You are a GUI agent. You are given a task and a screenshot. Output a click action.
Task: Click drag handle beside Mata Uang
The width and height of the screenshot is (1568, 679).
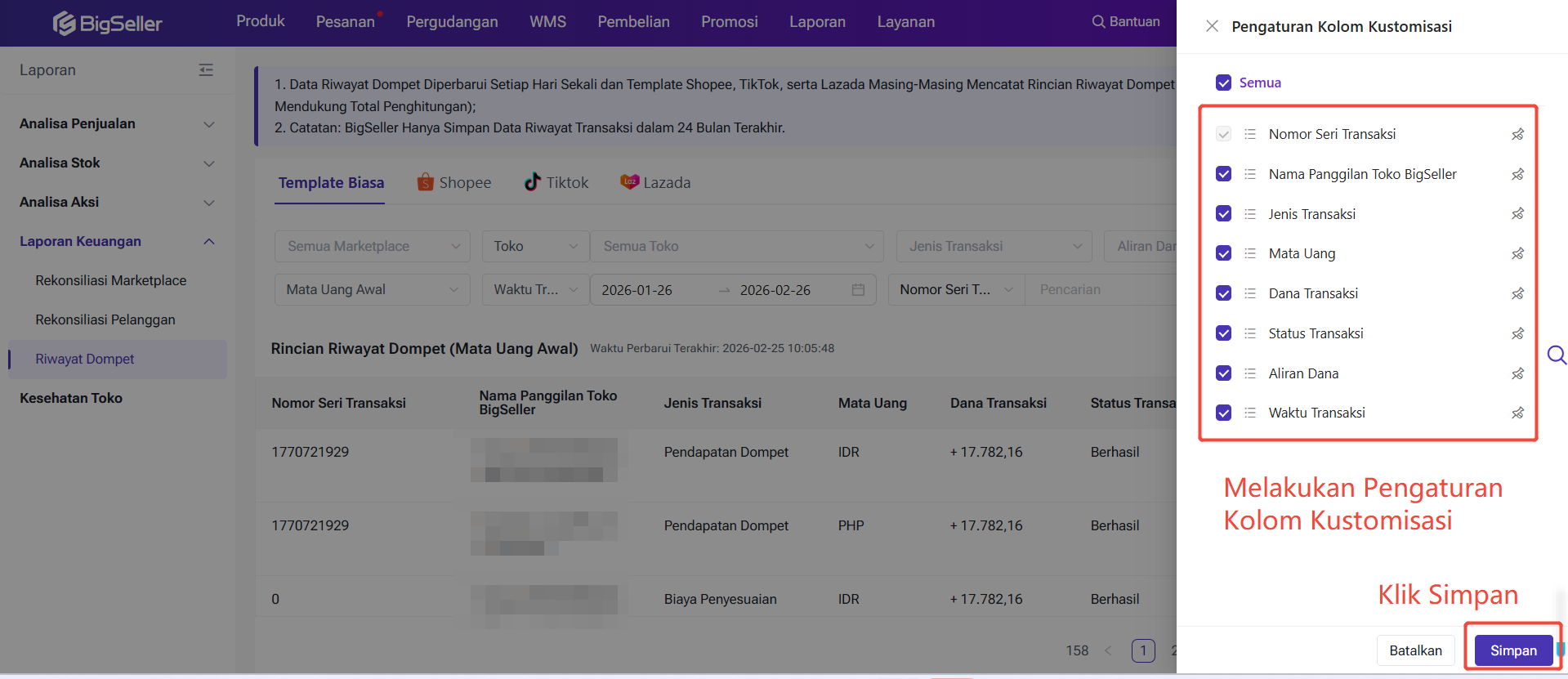coord(1249,253)
